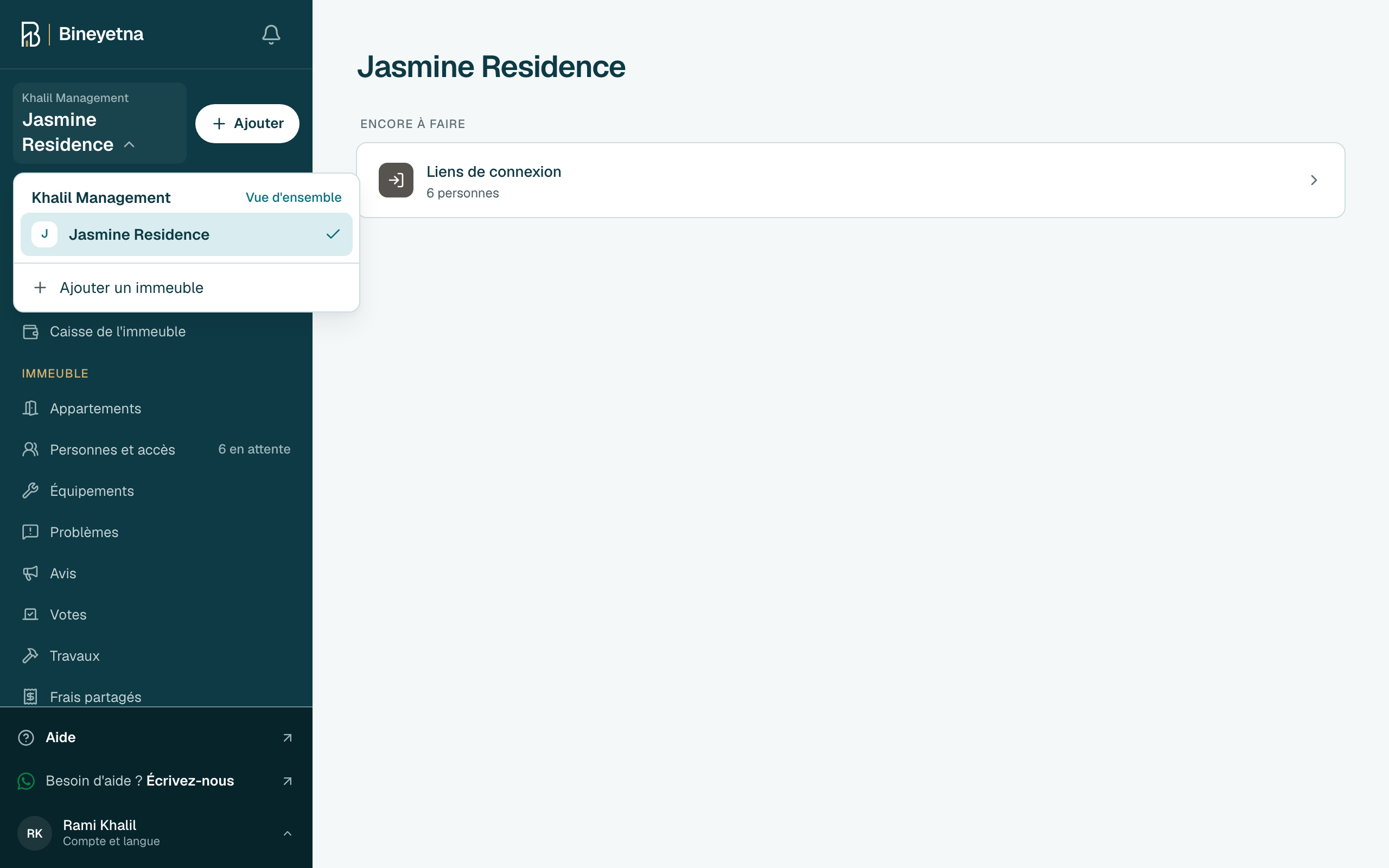Open Vue d'ensemble link

coord(294,197)
